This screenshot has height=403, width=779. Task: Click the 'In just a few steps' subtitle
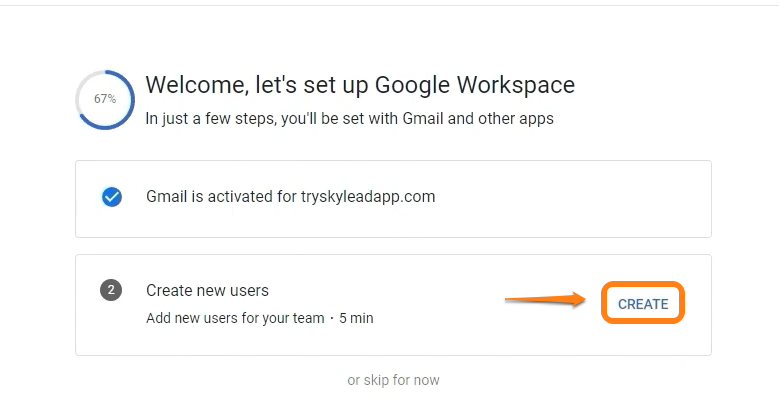point(349,118)
